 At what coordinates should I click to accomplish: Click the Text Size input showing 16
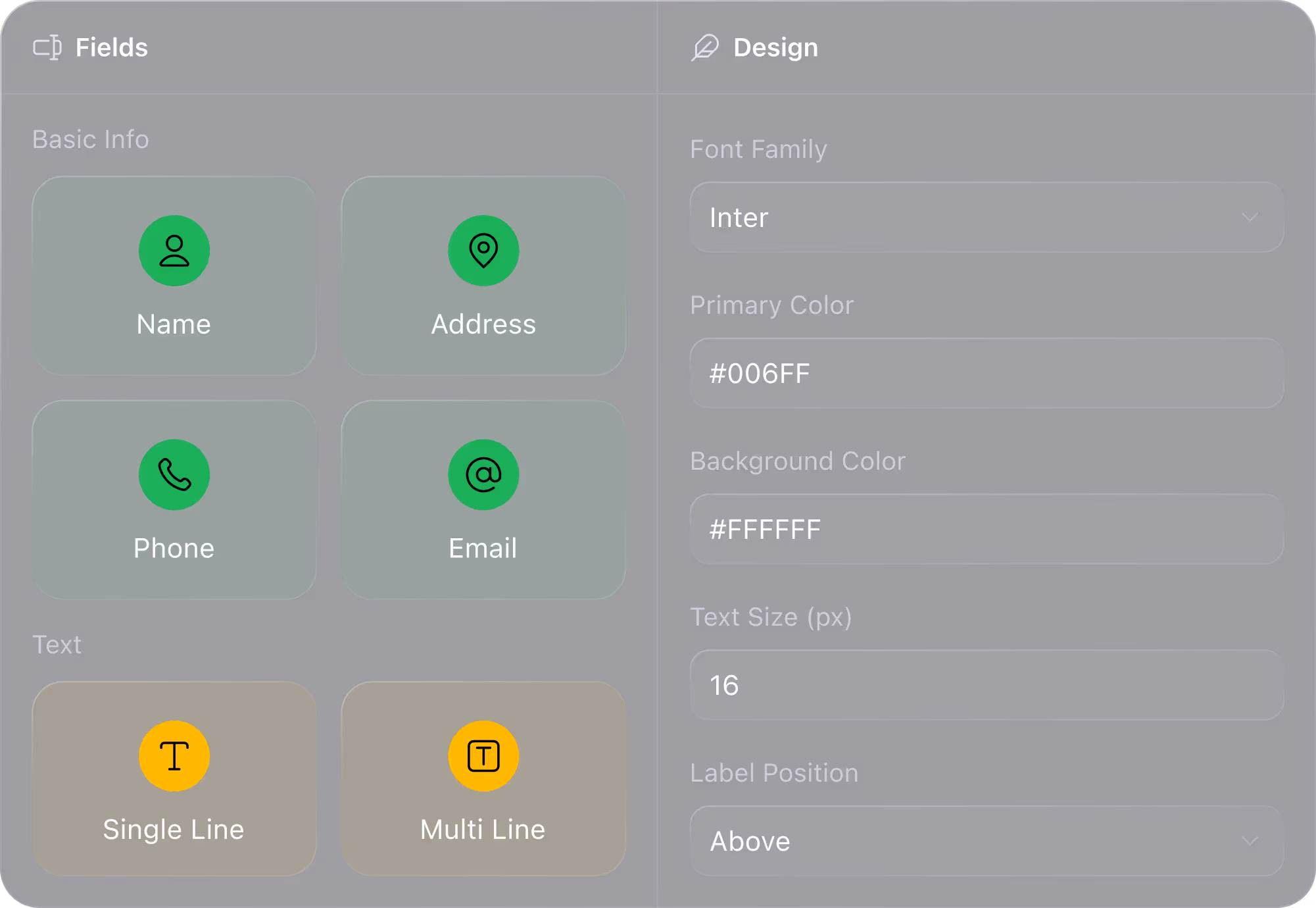(987, 685)
